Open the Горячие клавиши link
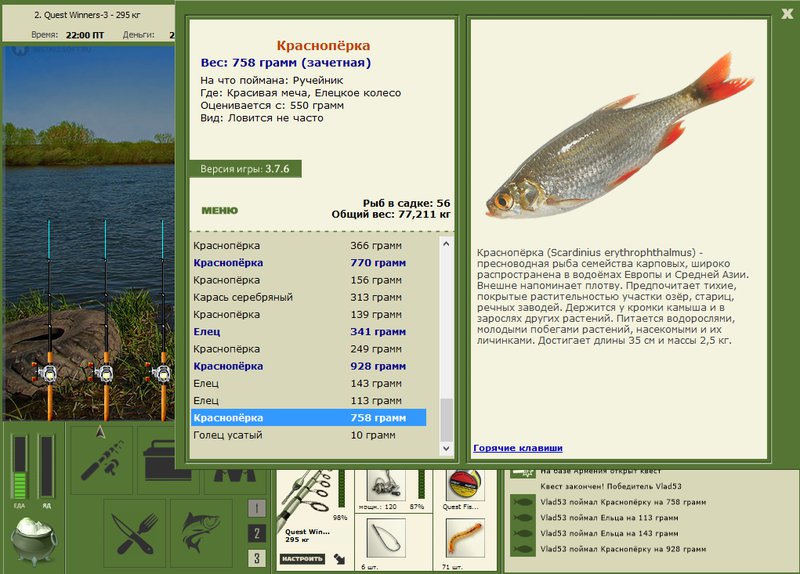 click(518, 448)
